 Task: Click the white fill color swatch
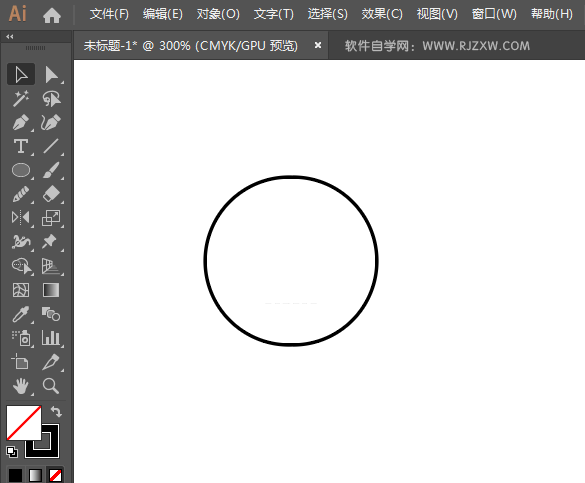pyautogui.click(x=24, y=423)
